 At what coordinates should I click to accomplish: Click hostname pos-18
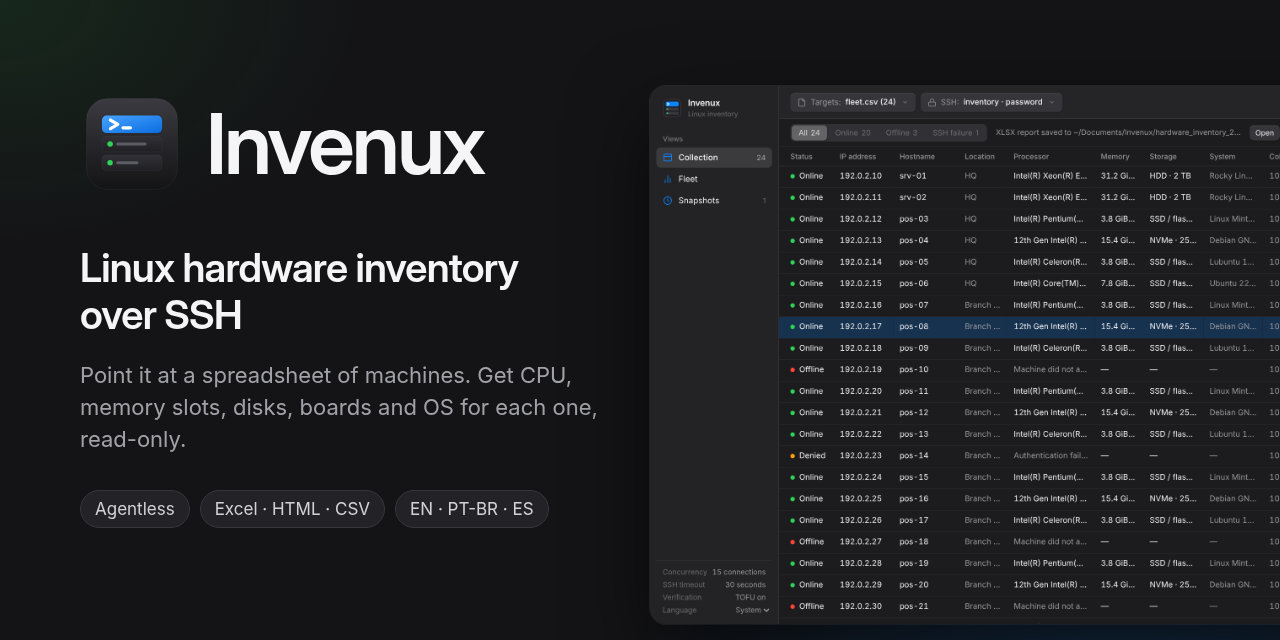[x=914, y=541]
